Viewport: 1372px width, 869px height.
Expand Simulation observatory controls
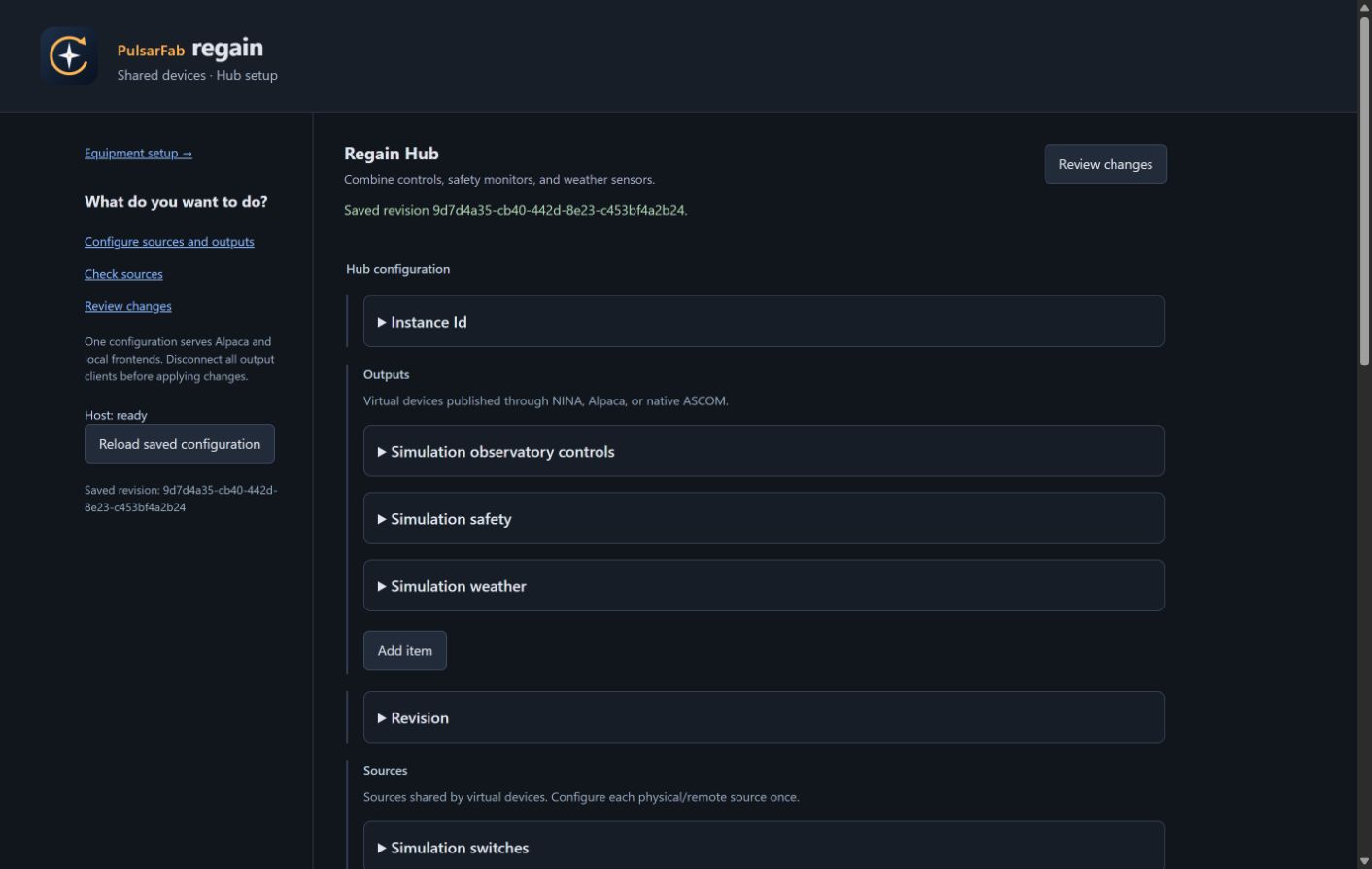(764, 451)
